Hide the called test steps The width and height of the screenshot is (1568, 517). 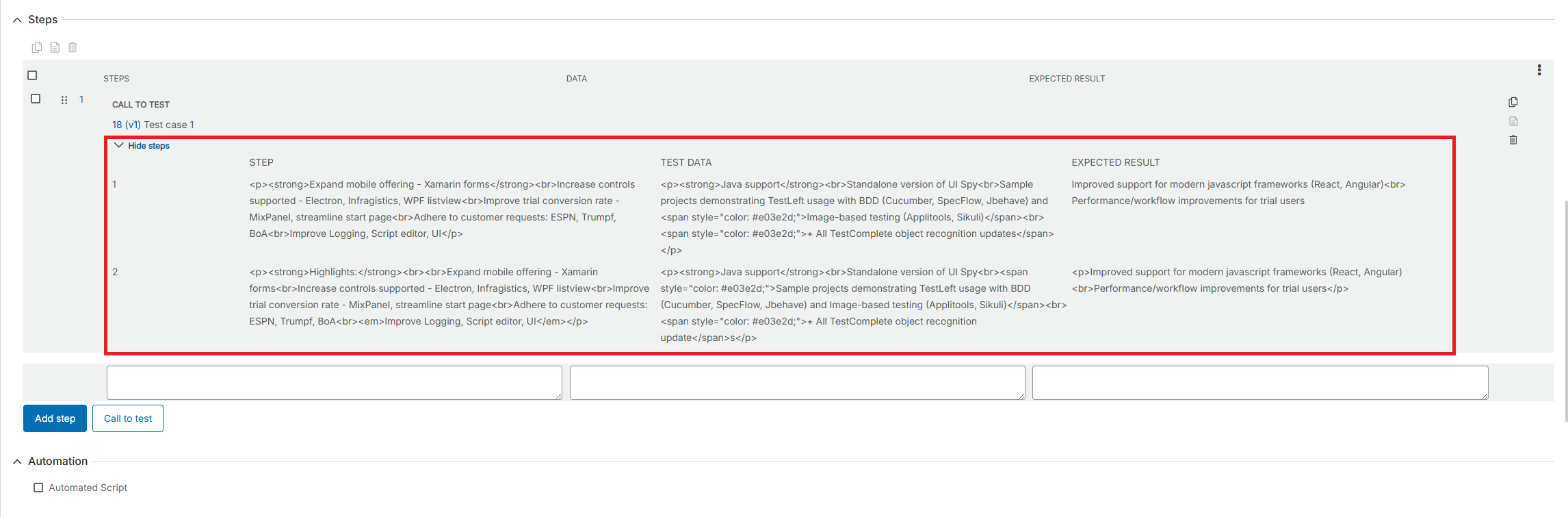coord(148,146)
